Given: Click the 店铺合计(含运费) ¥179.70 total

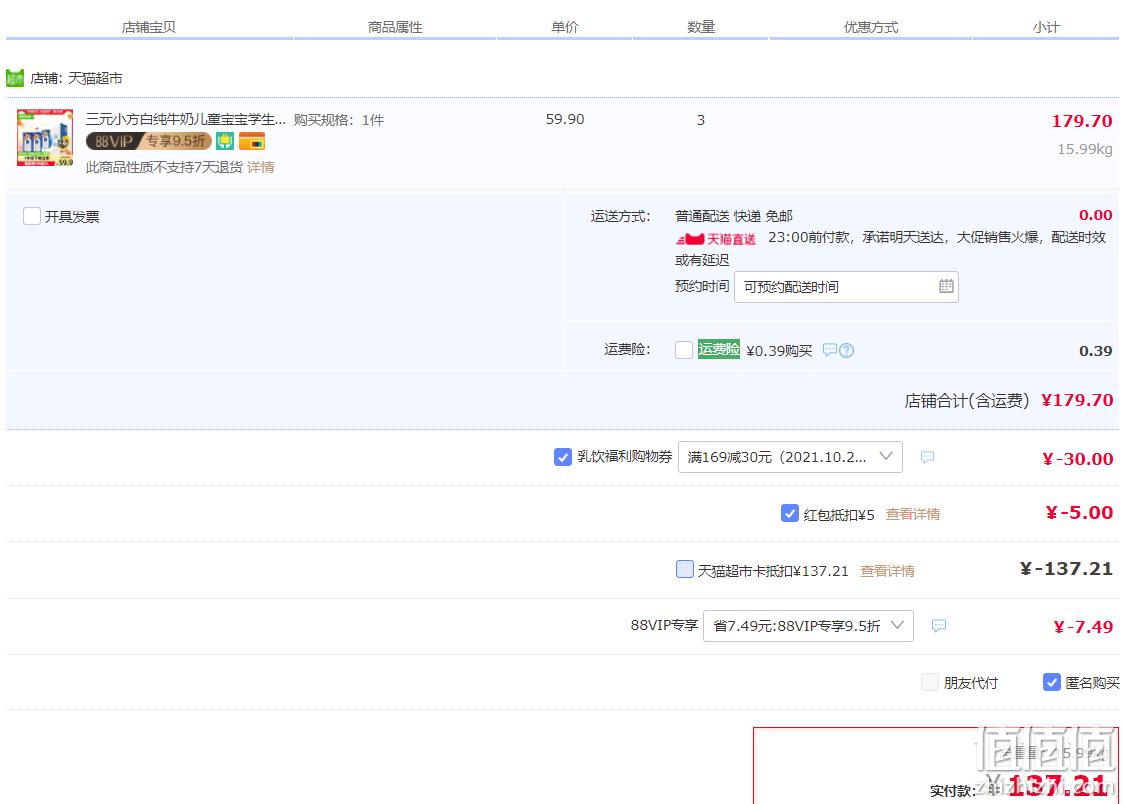Looking at the screenshot, I should pyautogui.click(x=1009, y=401).
